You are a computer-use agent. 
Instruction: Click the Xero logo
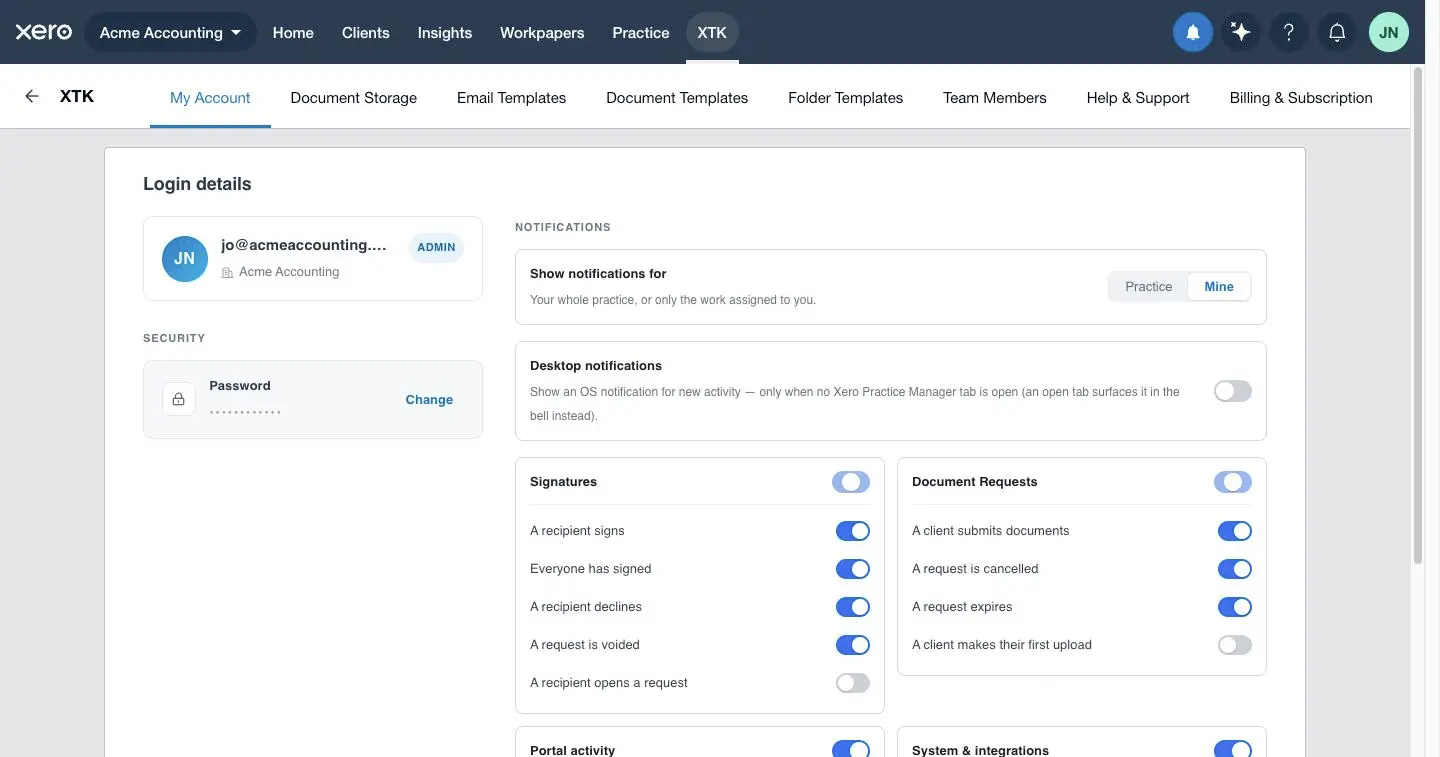[x=44, y=32]
